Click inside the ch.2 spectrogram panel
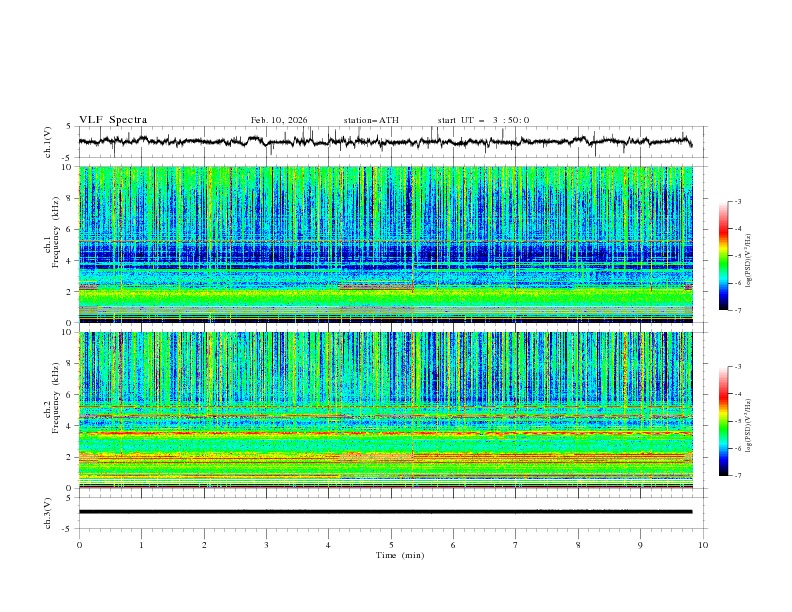The image size is (792, 612). point(390,410)
